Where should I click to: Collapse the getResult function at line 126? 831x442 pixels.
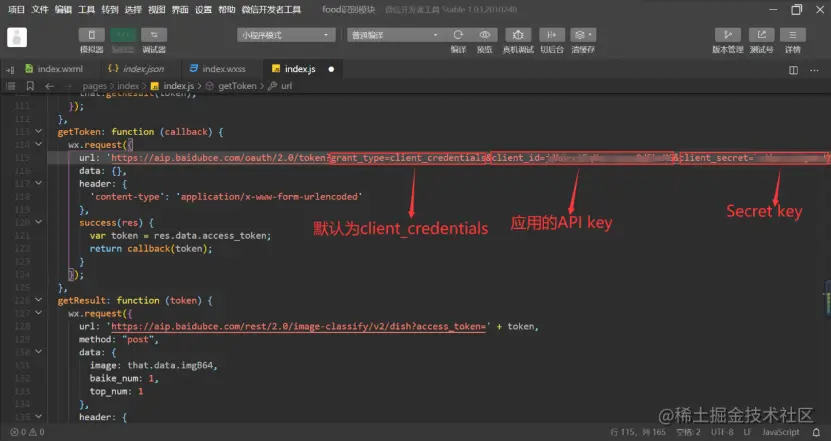(x=39, y=300)
